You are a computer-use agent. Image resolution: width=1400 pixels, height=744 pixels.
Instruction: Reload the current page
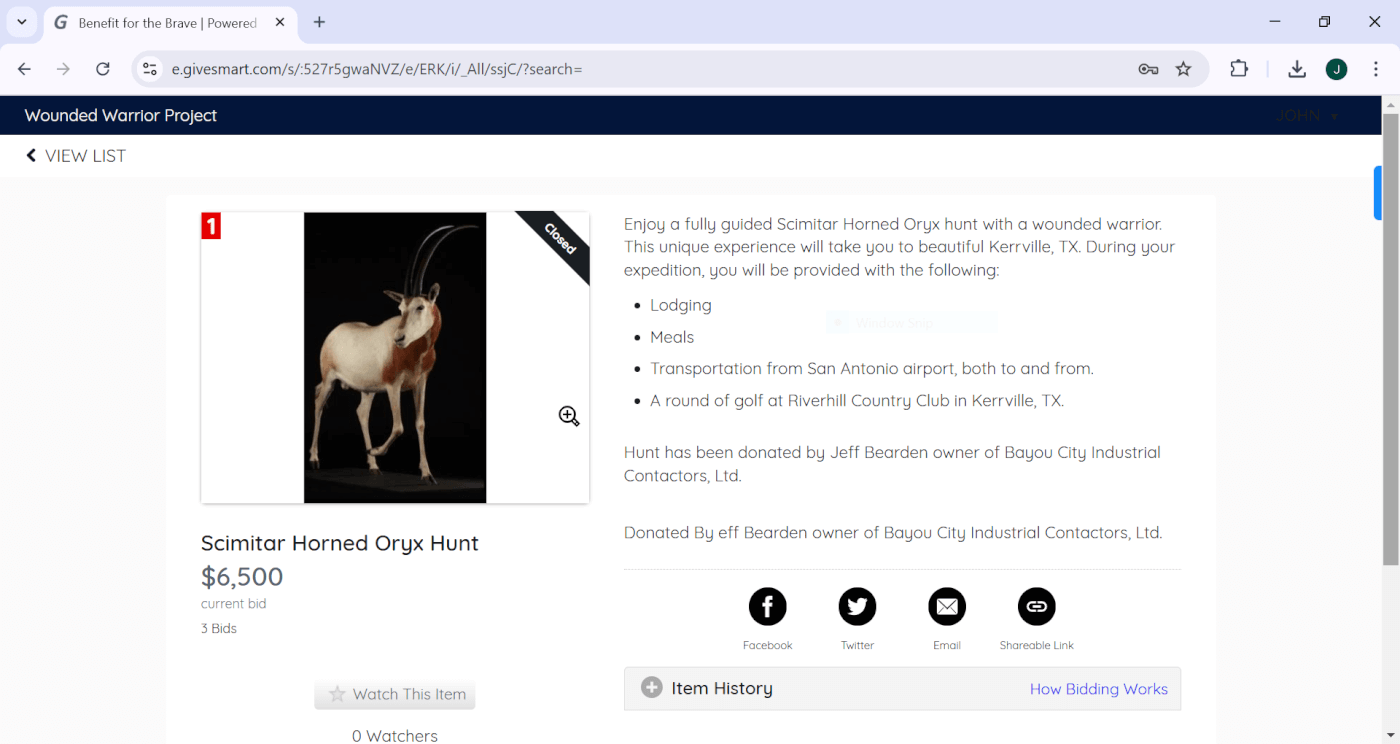(102, 69)
